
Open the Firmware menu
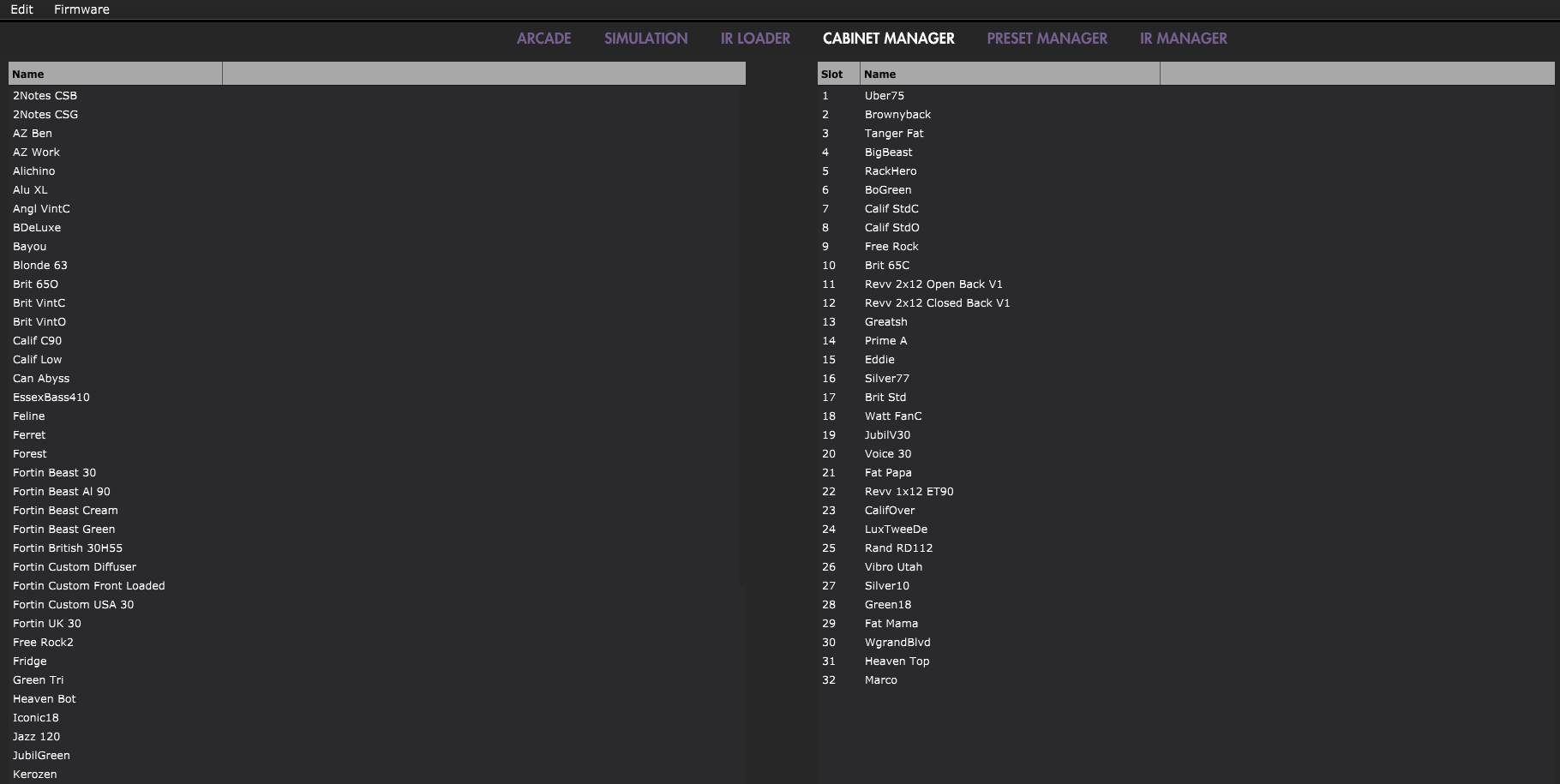coord(81,9)
